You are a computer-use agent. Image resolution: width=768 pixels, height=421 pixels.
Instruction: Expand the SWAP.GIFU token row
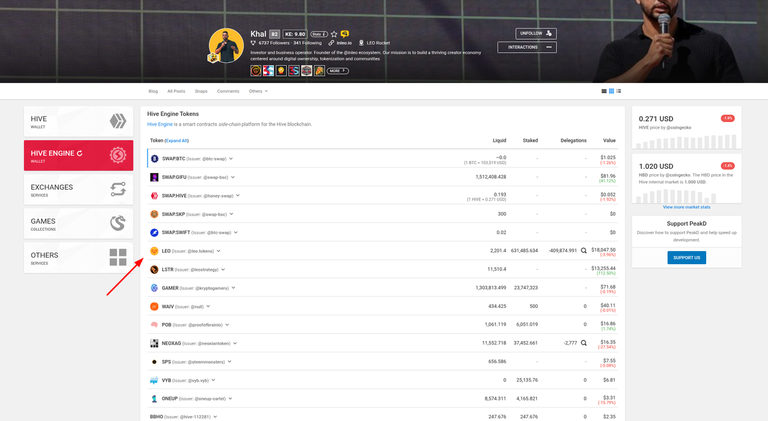233,177
